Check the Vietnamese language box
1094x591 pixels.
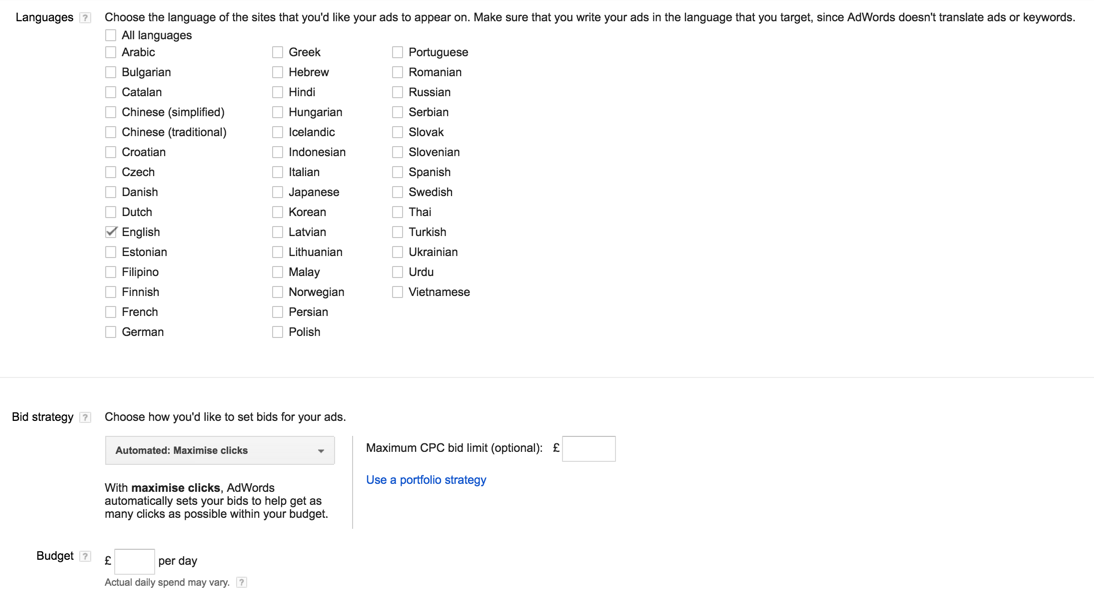point(398,292)
